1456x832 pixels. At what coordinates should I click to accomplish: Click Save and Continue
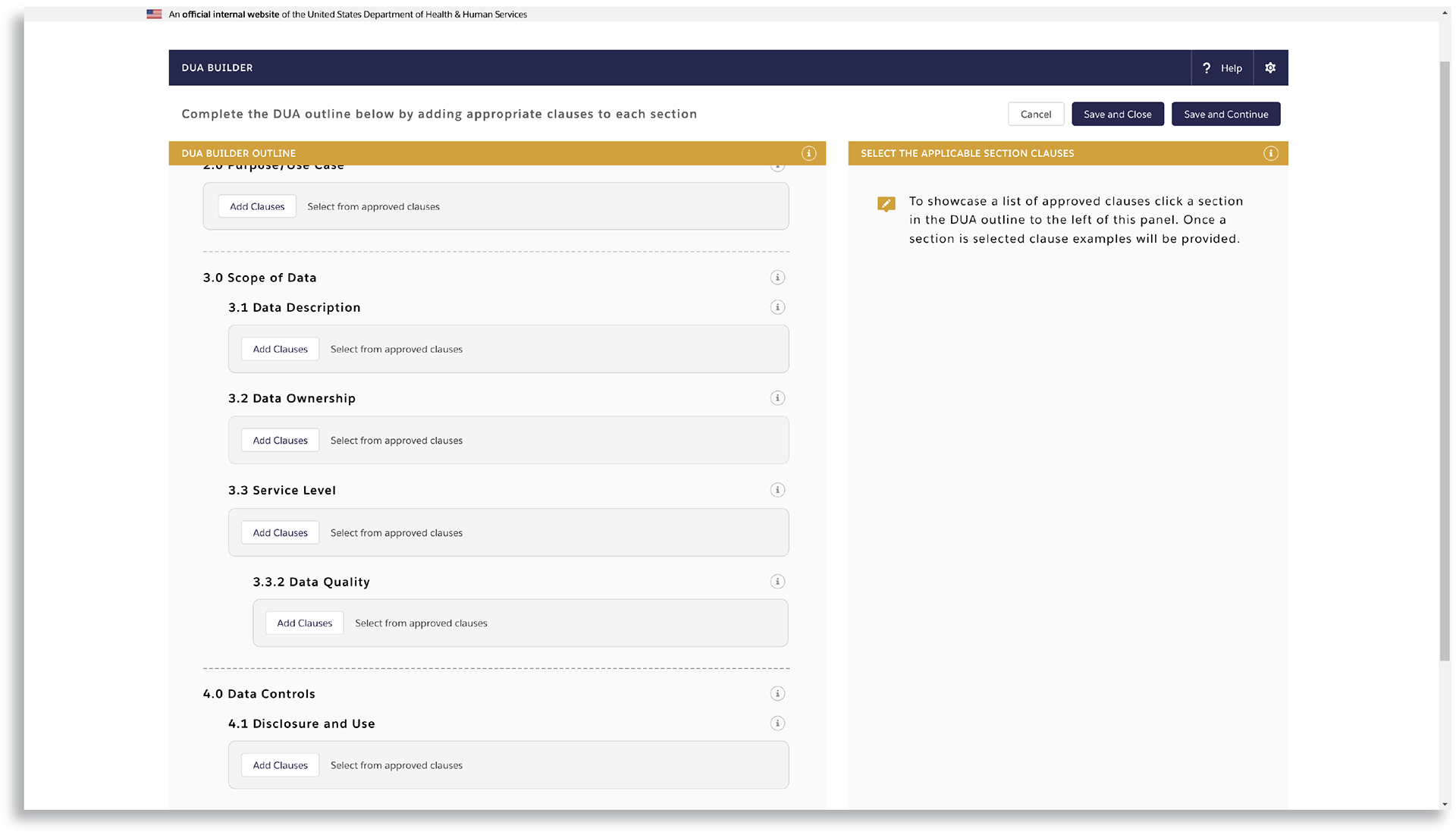click(x=1225, y=115)
